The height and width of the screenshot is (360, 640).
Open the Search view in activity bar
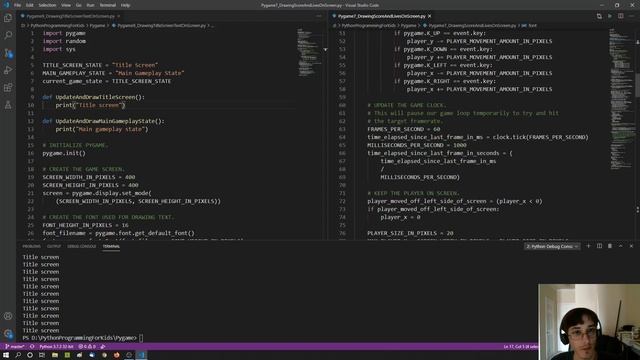pos(8,35)
